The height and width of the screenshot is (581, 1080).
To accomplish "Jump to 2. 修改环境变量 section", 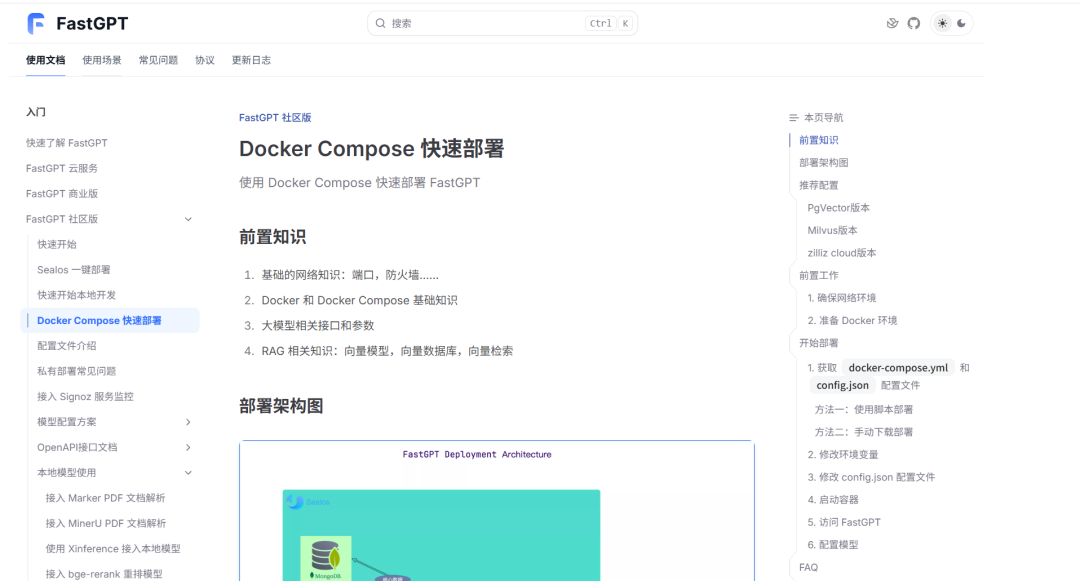I will [x=842, y=455].
